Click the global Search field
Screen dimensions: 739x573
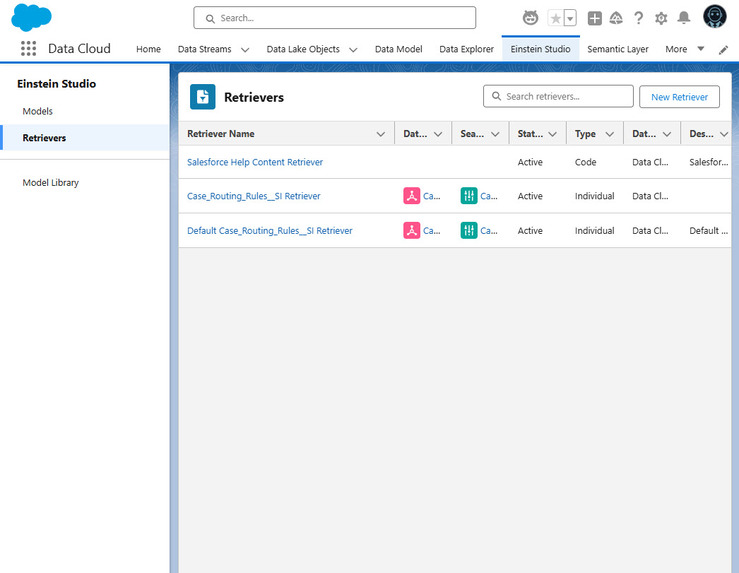334,18
